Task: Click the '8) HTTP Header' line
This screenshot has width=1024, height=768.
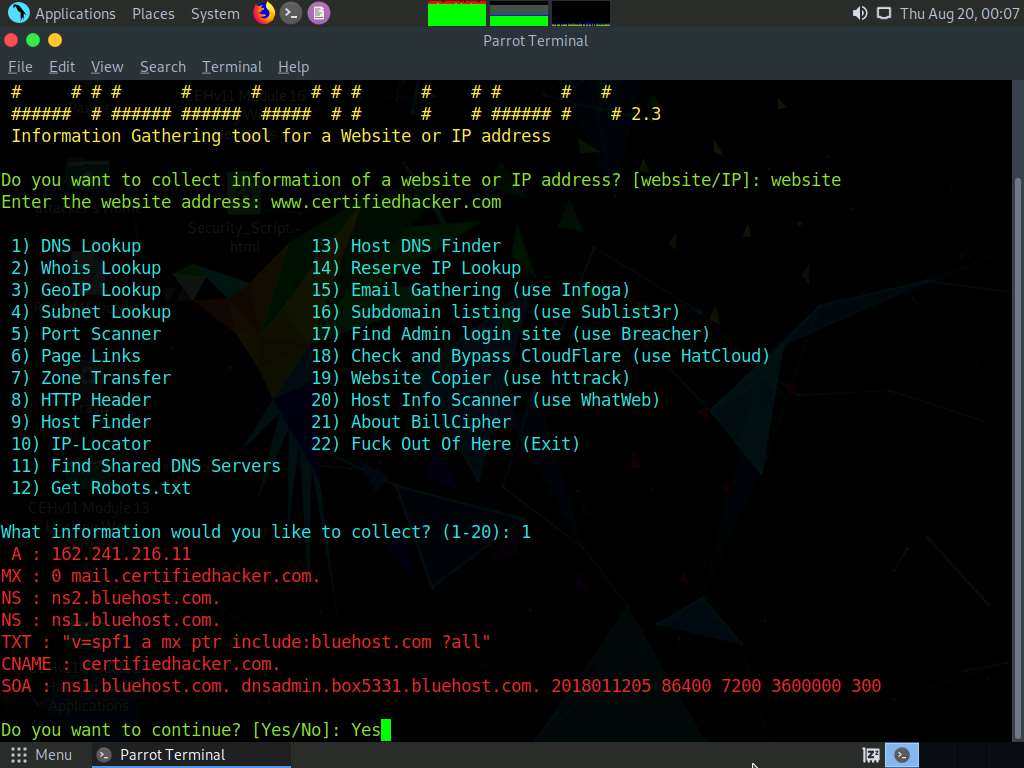Action: point(81,400)
